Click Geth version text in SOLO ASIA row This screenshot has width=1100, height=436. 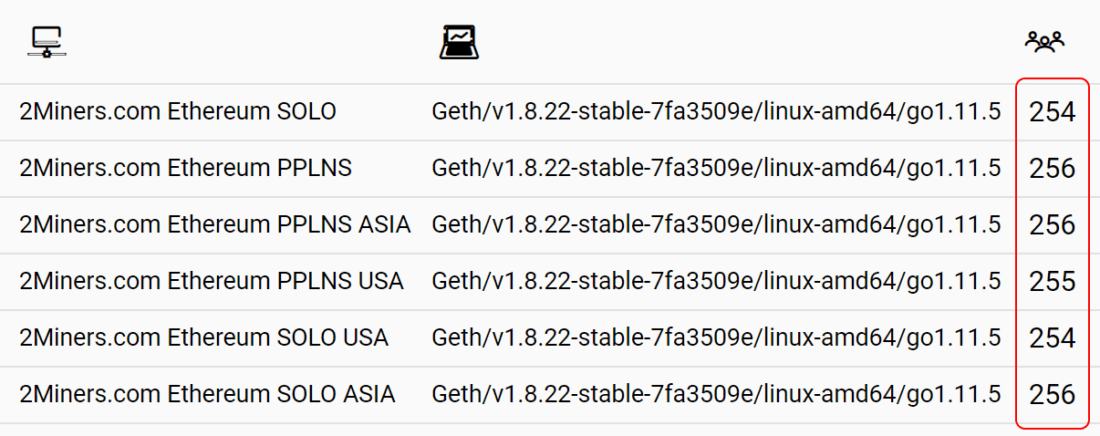(x=716, y=394)
